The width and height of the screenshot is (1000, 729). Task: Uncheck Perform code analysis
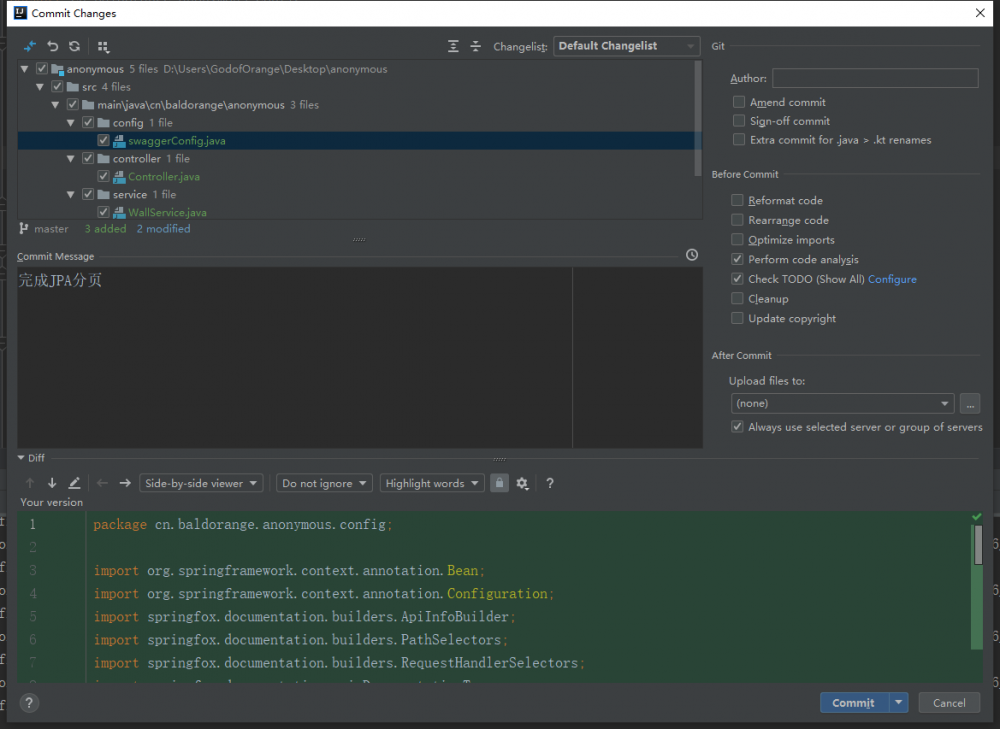[x=738, y=259]
